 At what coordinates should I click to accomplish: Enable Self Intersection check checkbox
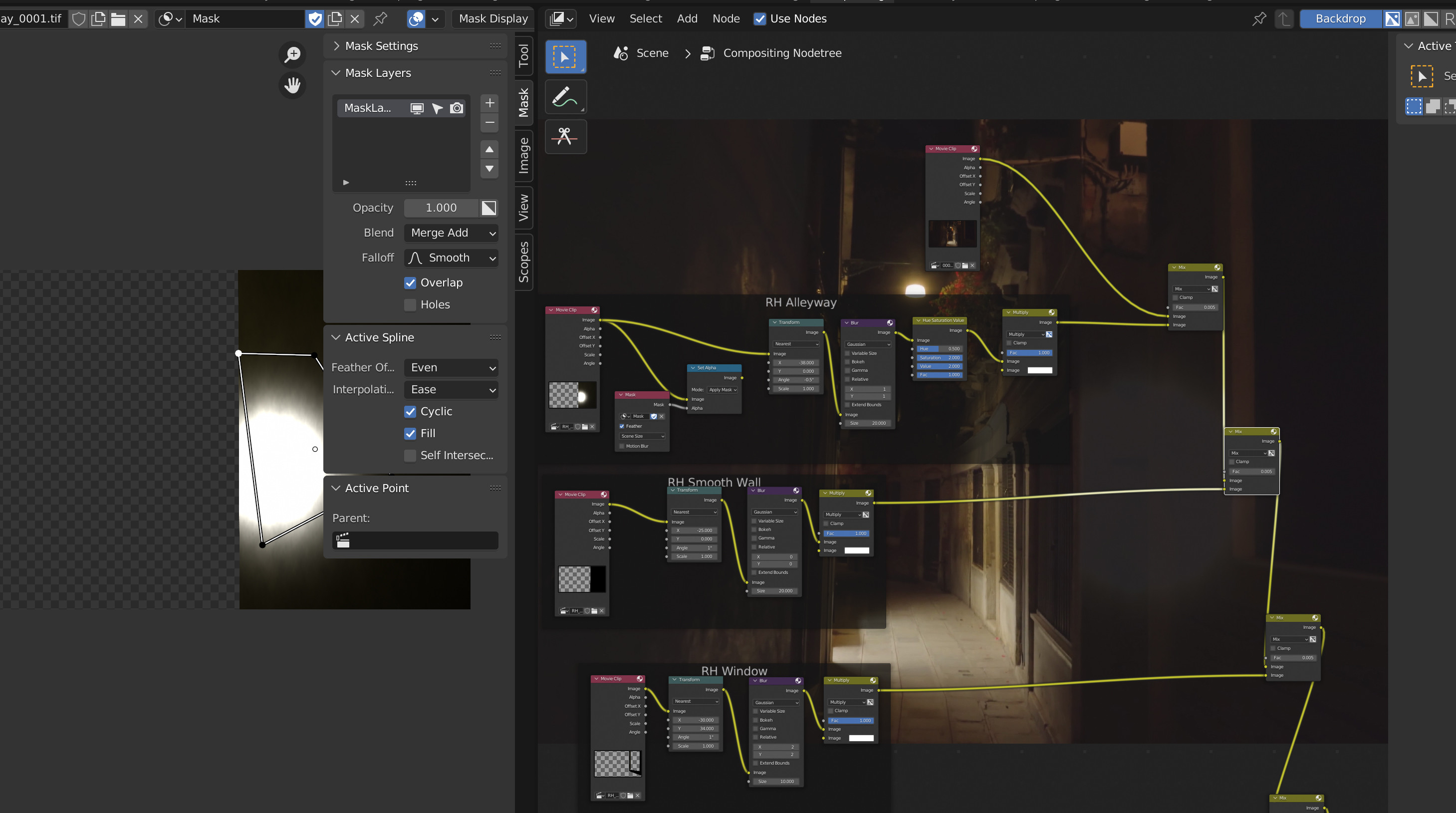coord(410,456)
